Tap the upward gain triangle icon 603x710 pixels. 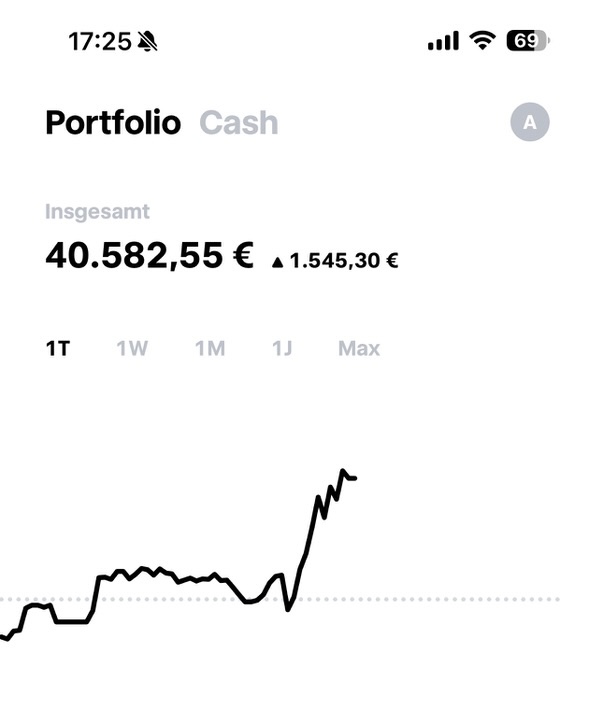pyautogui.click(x=278, y=262)
